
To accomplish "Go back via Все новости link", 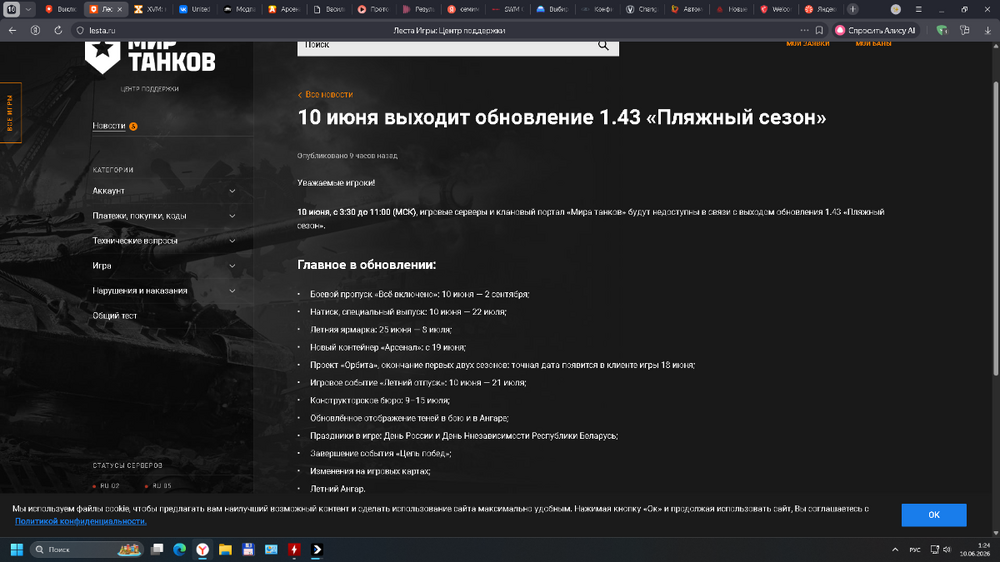I will [325, 94].
